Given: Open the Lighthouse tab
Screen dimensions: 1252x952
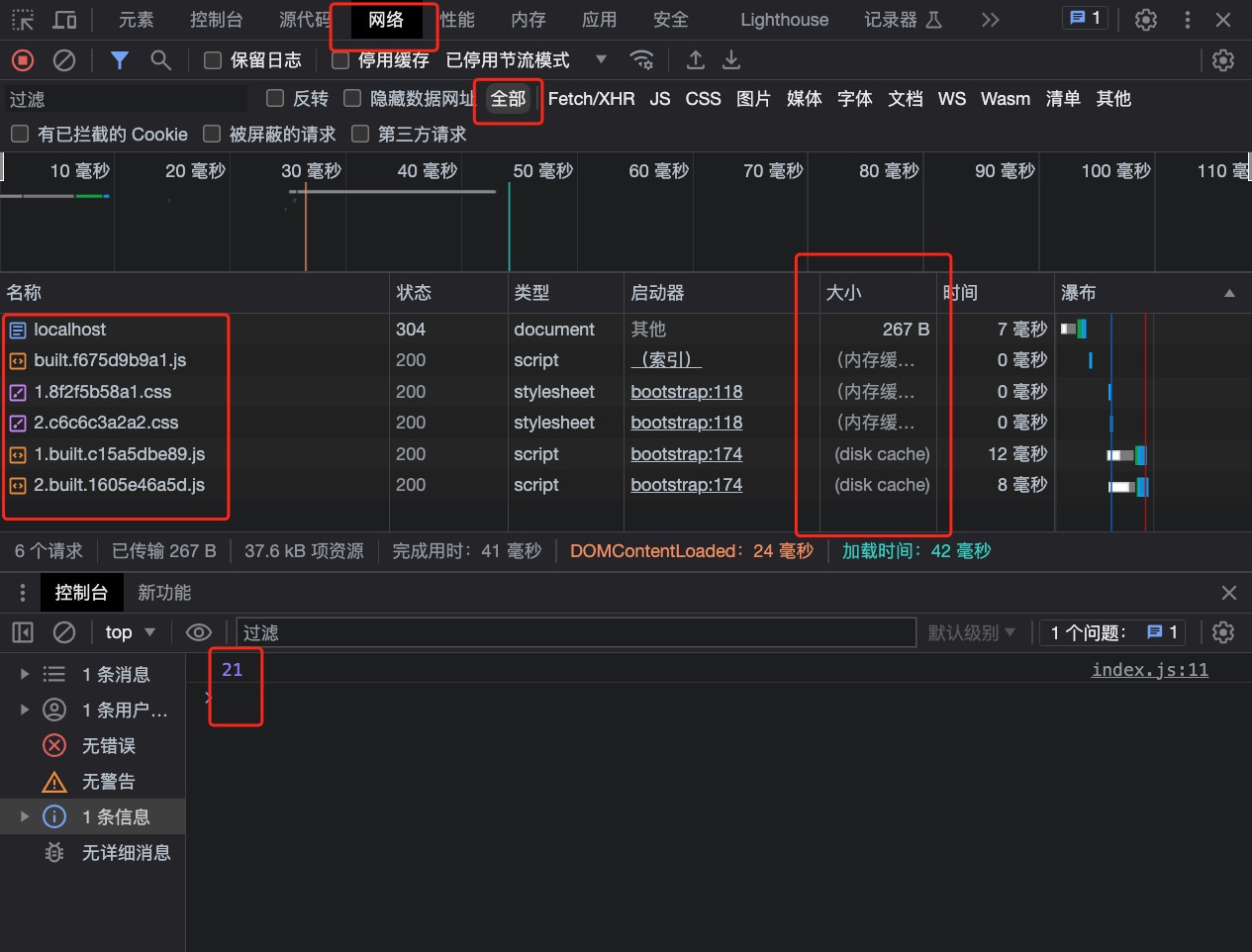Looking at the screenshot, I should pos(785,20).
